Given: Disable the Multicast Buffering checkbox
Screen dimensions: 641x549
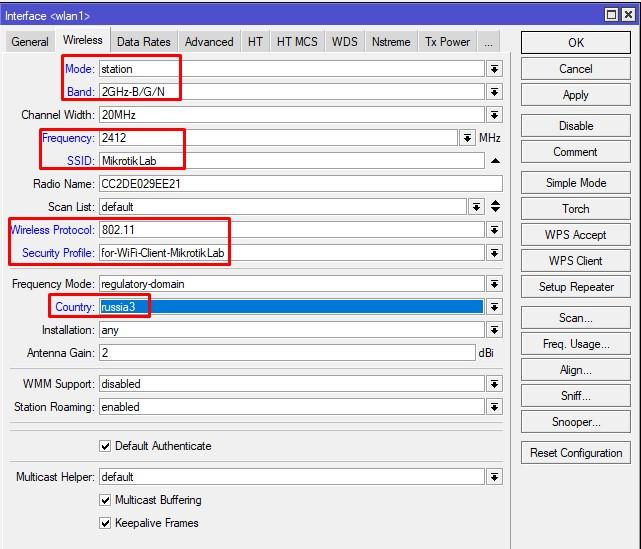Looking at the screenshot, I should pos(106,500).
